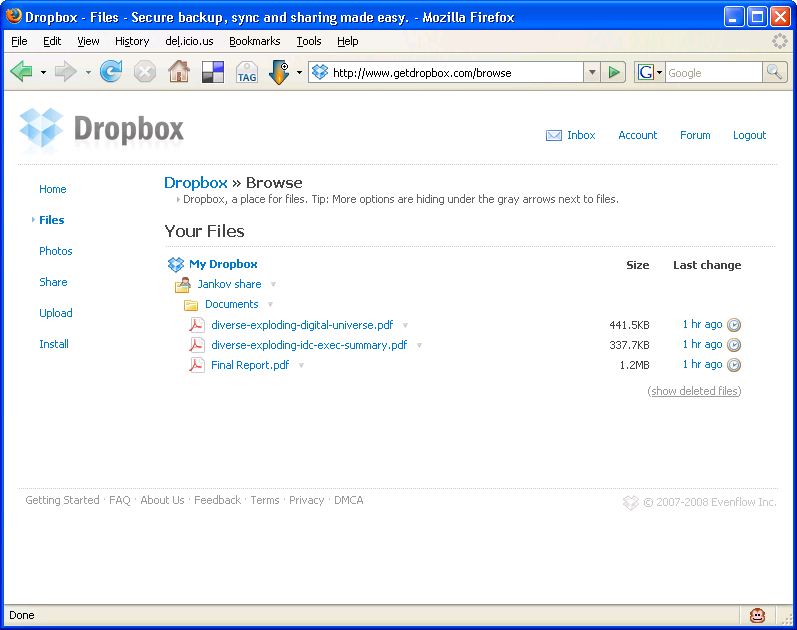
Task: Open revision clock for diverse-exploding-digital-universe.pdf
Action: pos(734,324)
